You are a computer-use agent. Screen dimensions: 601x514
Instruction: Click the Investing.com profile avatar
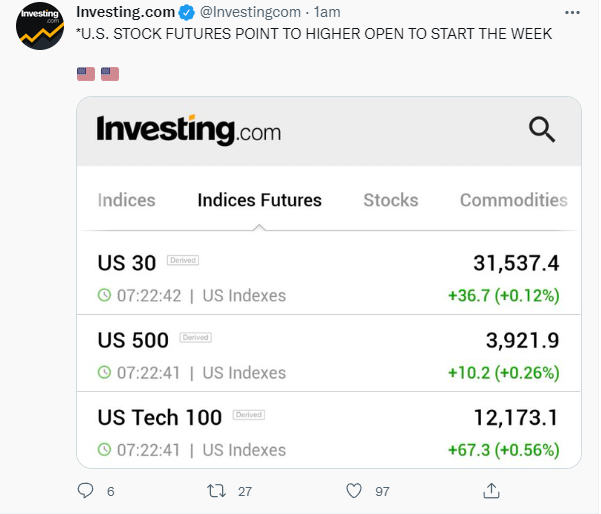click(40, 26)
